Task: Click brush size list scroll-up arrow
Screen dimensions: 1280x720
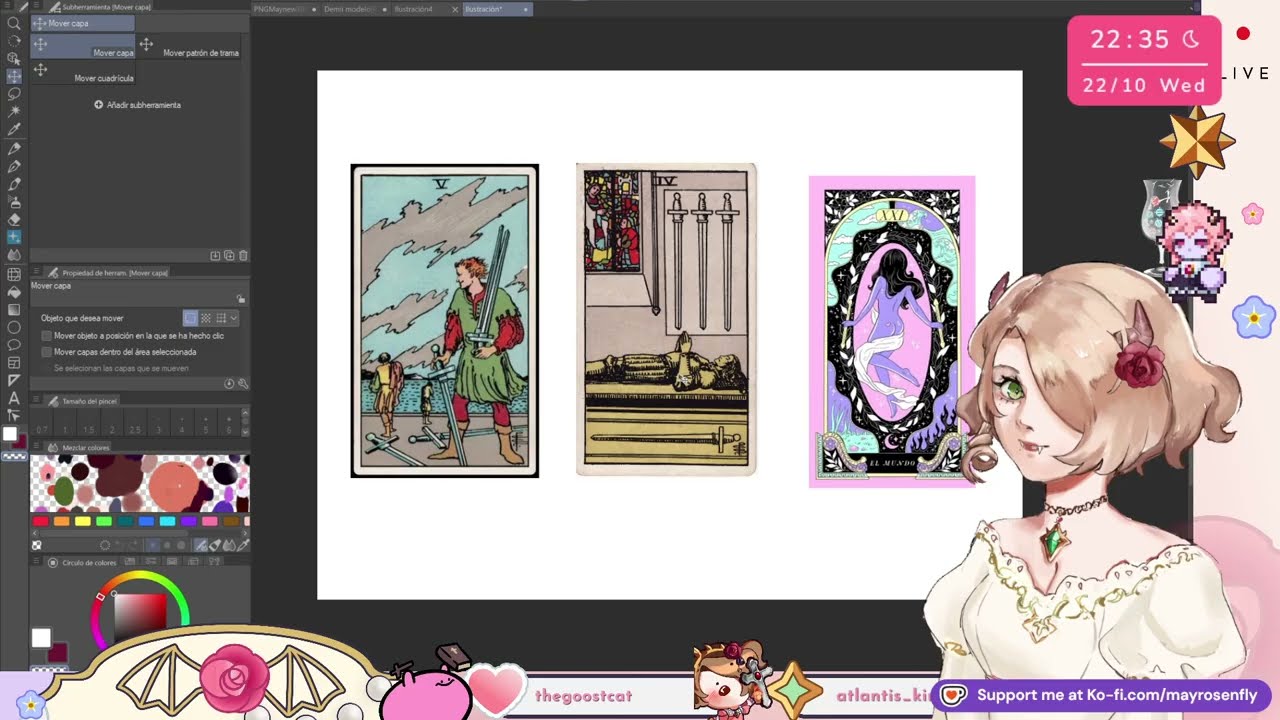Action: pos(245,413)
